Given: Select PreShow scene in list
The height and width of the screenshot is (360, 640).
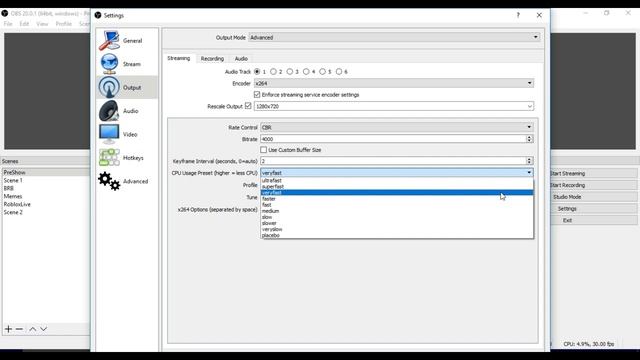Looking at the screenshot, I should [x=46, y=172].
